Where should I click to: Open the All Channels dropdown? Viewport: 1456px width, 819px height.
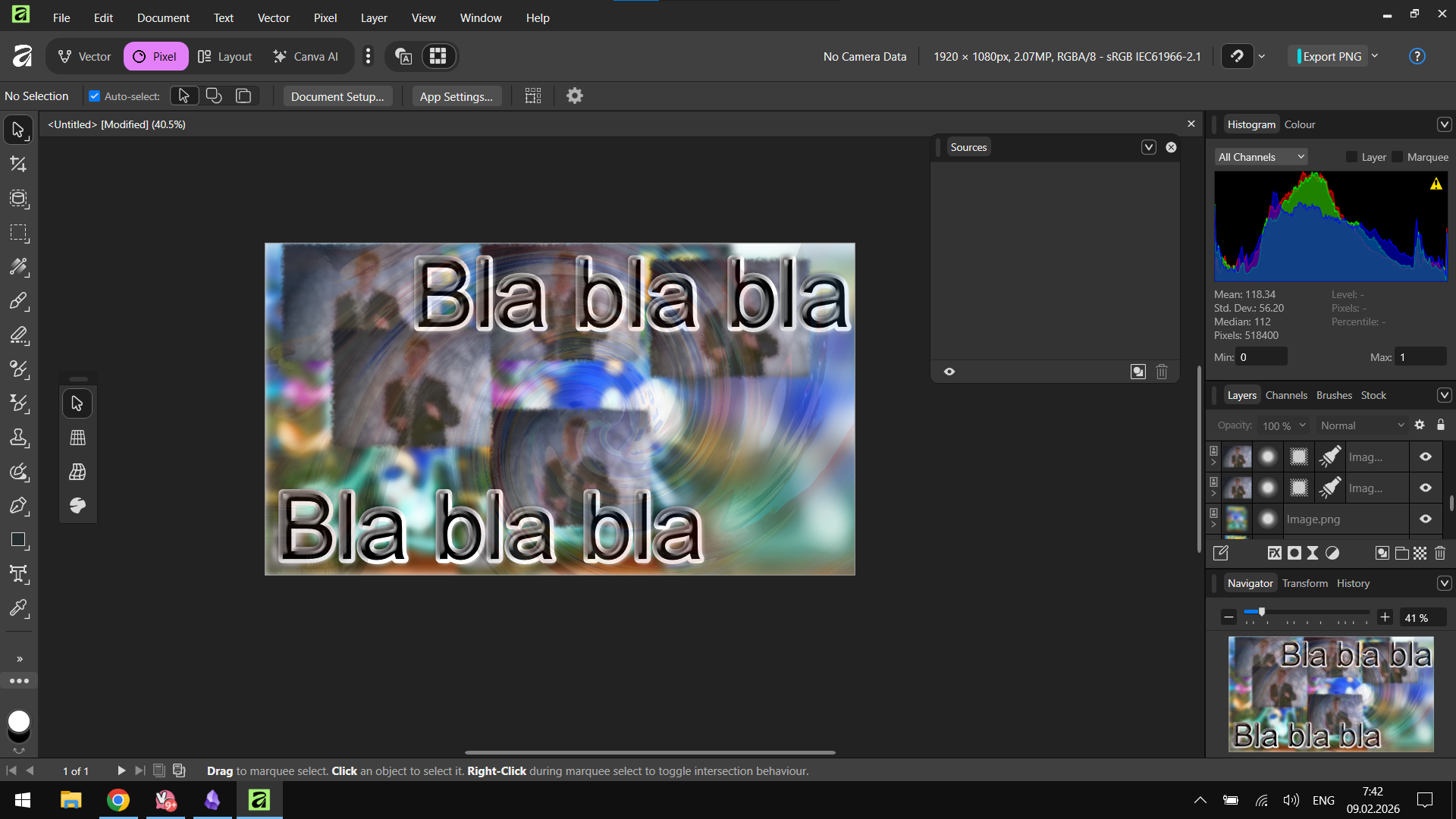tap(1261, 157)
